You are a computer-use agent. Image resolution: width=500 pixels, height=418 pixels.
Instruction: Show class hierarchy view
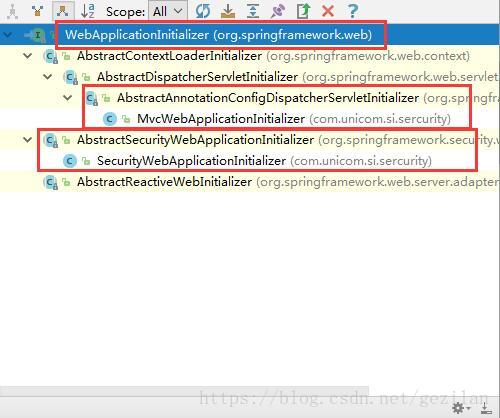[12, 11]
